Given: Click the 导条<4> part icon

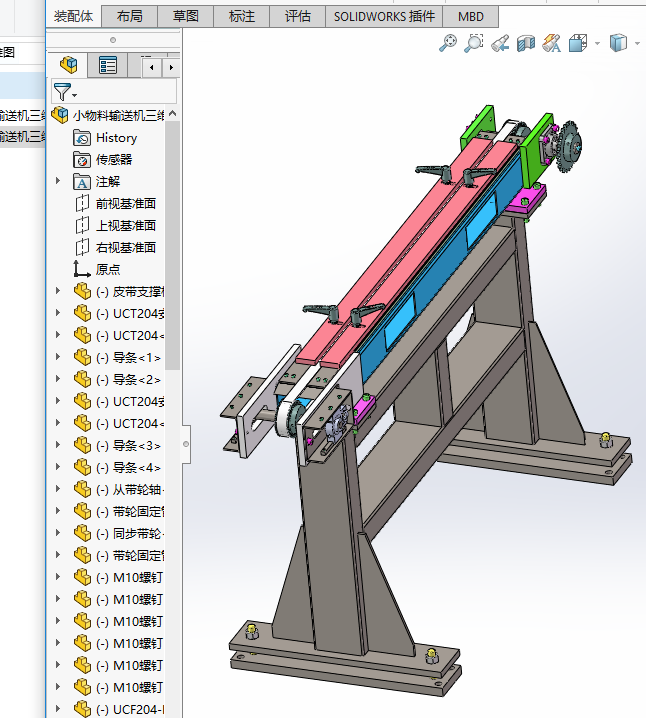Looking at the screenshot, I should click(x=82, y=467).
